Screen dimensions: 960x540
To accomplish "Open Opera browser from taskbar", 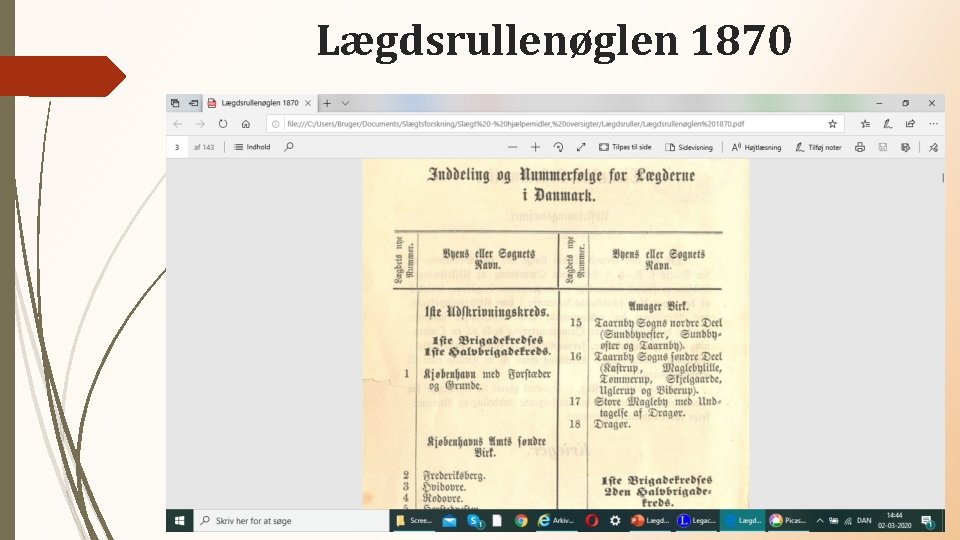I will (591, 520).
